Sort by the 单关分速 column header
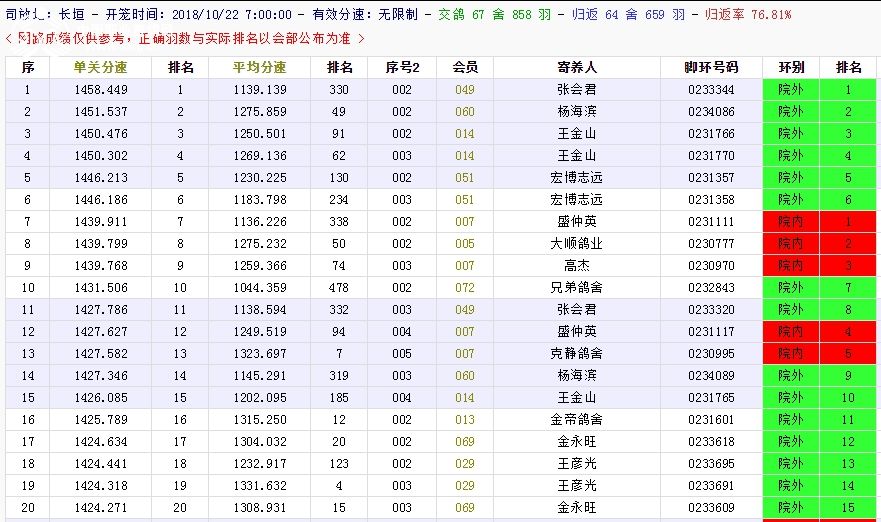This screenshot has width=881, height=522. pyautogui.click(x=101, y=68)
